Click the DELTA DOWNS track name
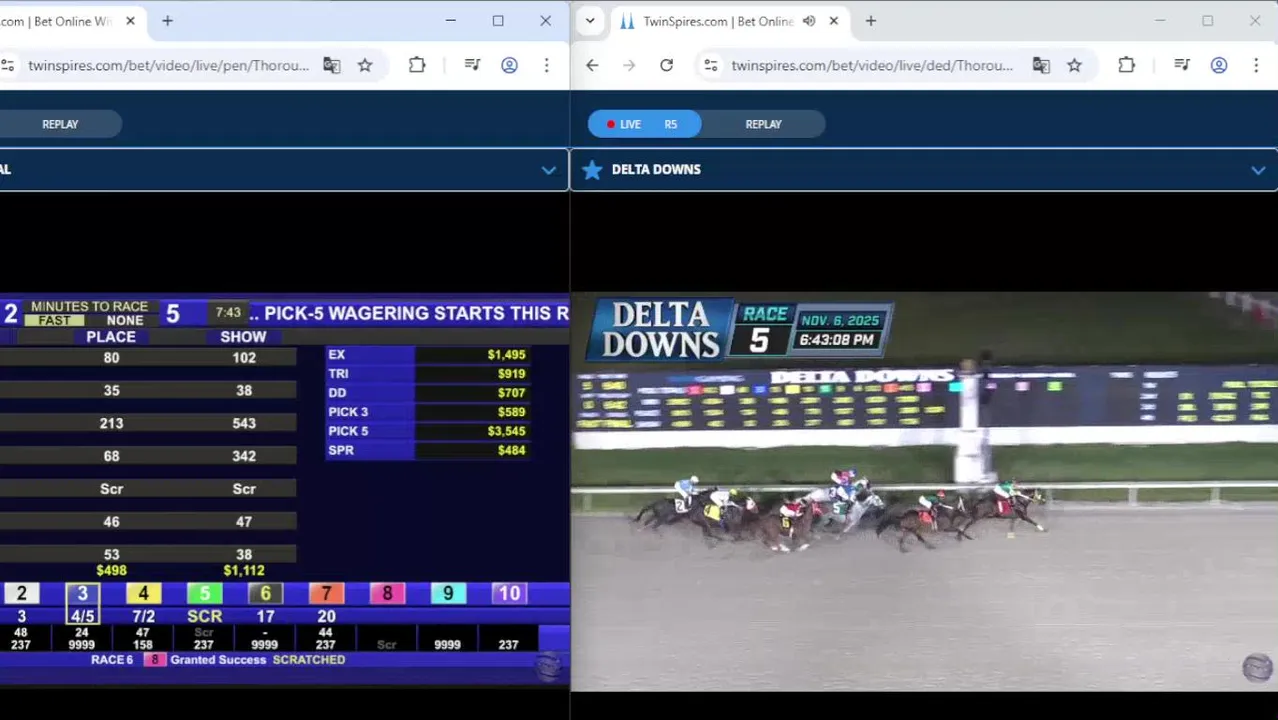 coord(656,169)
